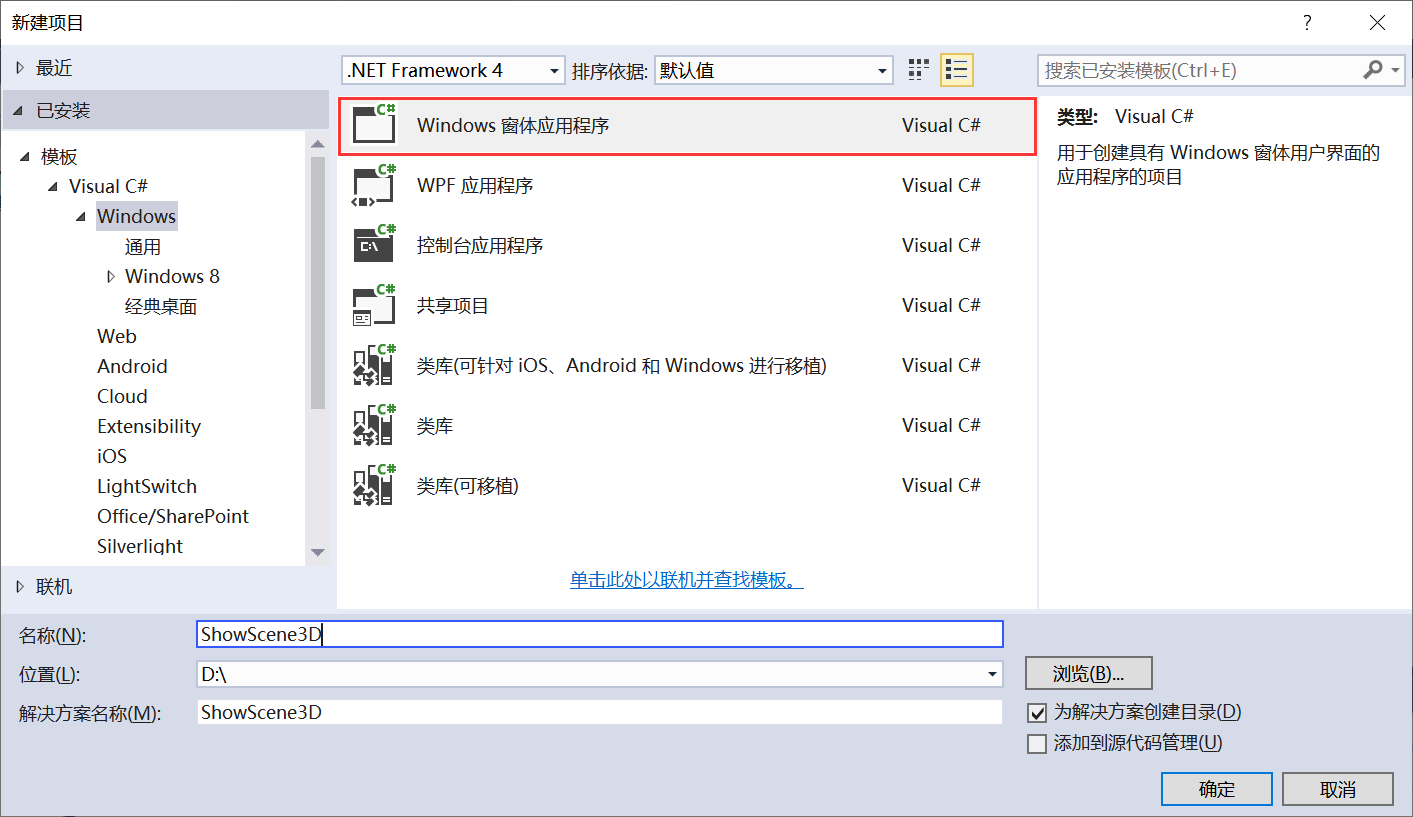Expand the 联机 section

[x=20, y=587]
